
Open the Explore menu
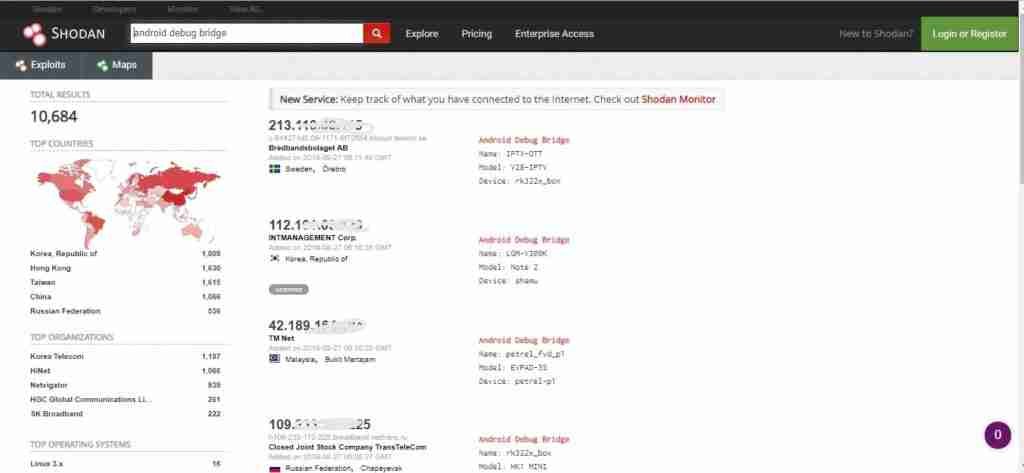tap(422, 34)
